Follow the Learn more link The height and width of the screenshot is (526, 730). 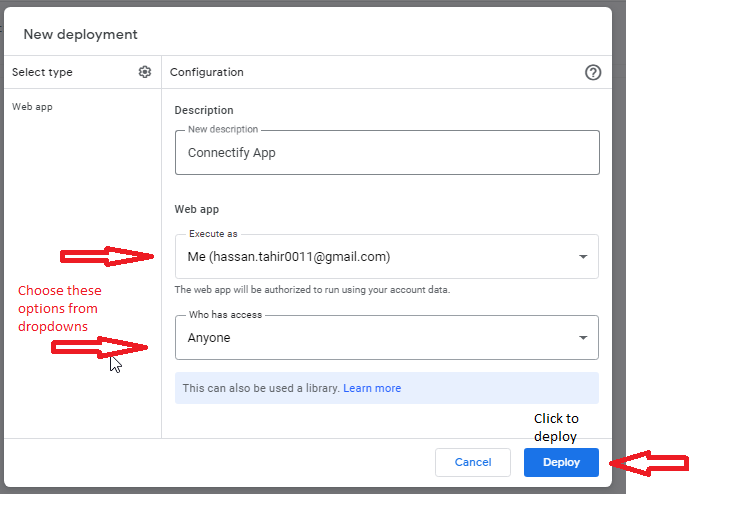click(372, 388)
